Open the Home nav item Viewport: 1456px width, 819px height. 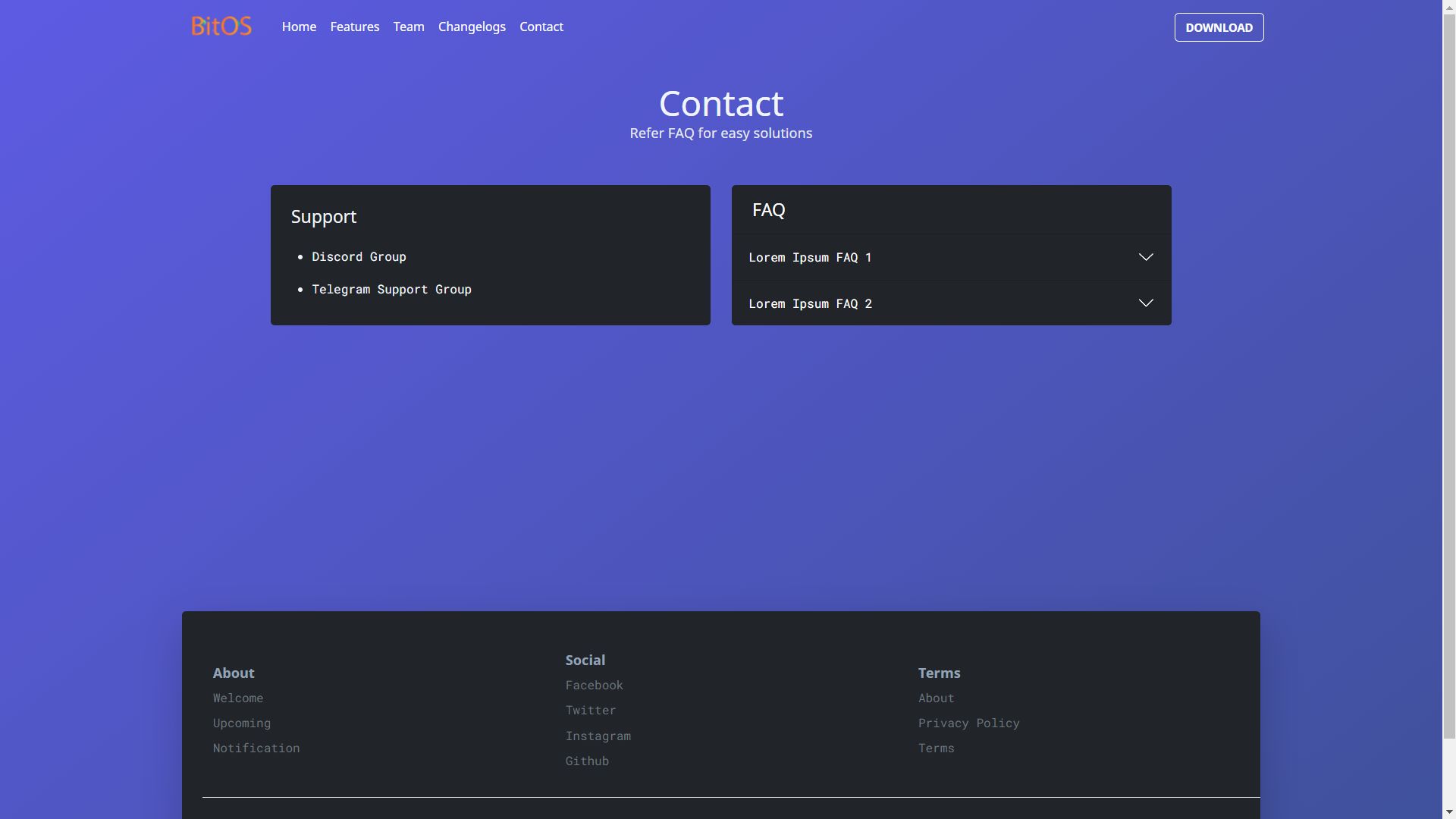[299, 27]
